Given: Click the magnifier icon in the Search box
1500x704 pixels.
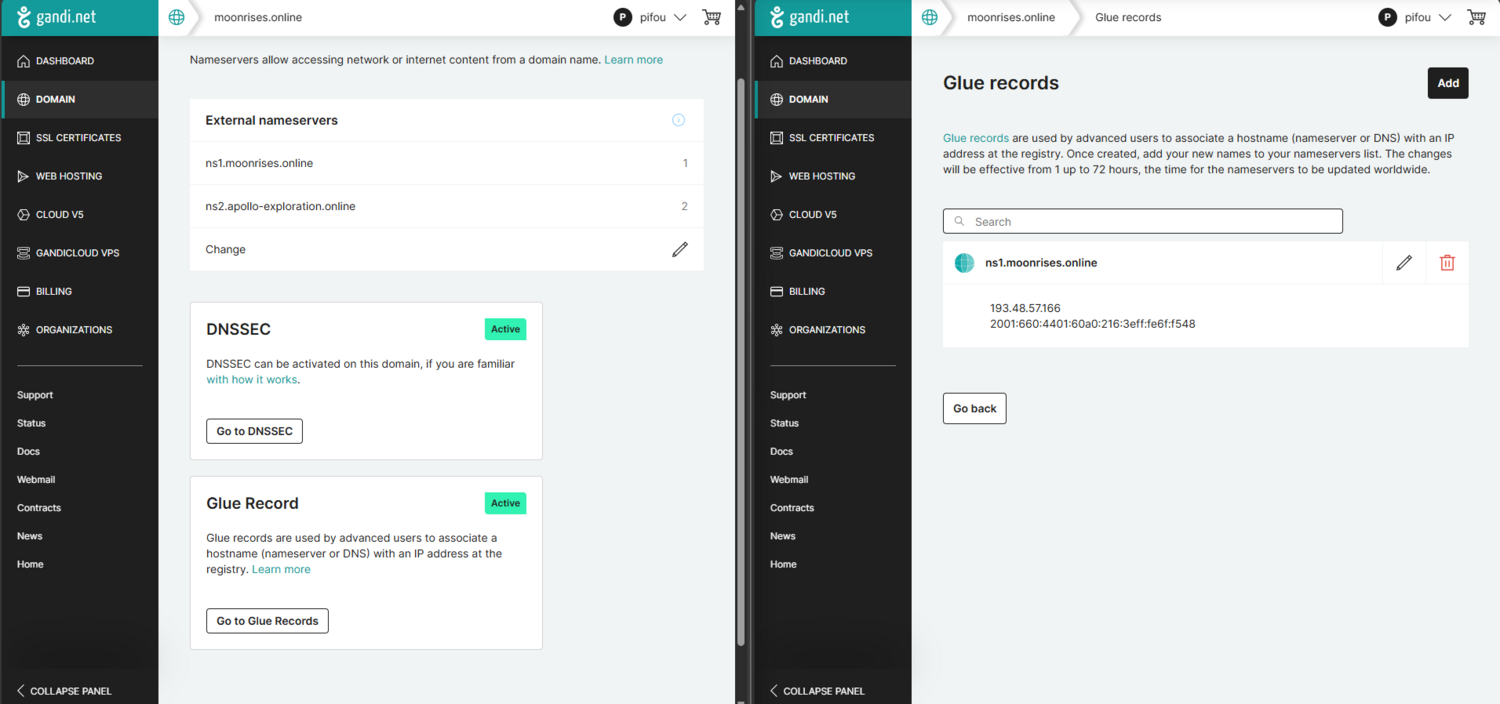Looking at the screenshot, I should (960, 222).
